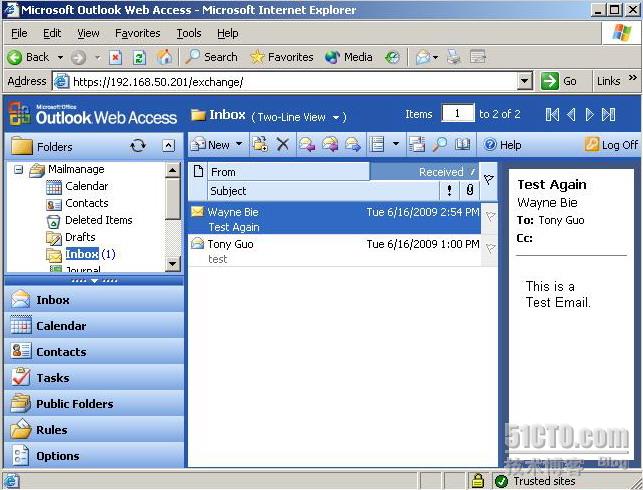This screenshot has height=490, width=643.
Task: Expand the Address bar dropdown list
Action: [524, 81]
